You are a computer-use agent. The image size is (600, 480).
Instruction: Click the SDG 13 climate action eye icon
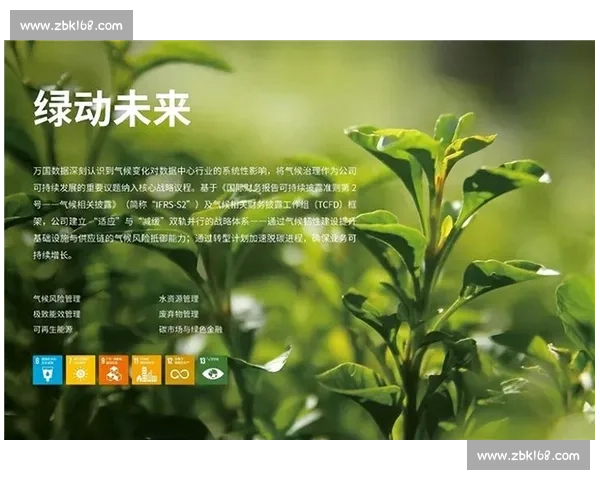click(x=213, y=370)
